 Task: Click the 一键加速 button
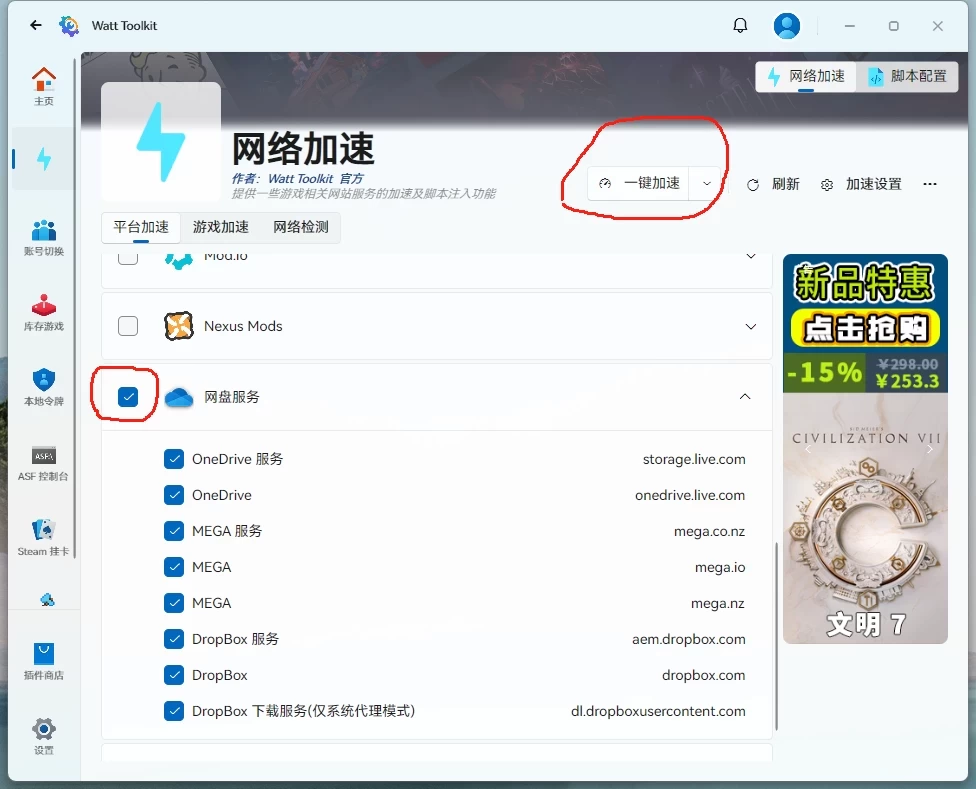coord(640,184)
